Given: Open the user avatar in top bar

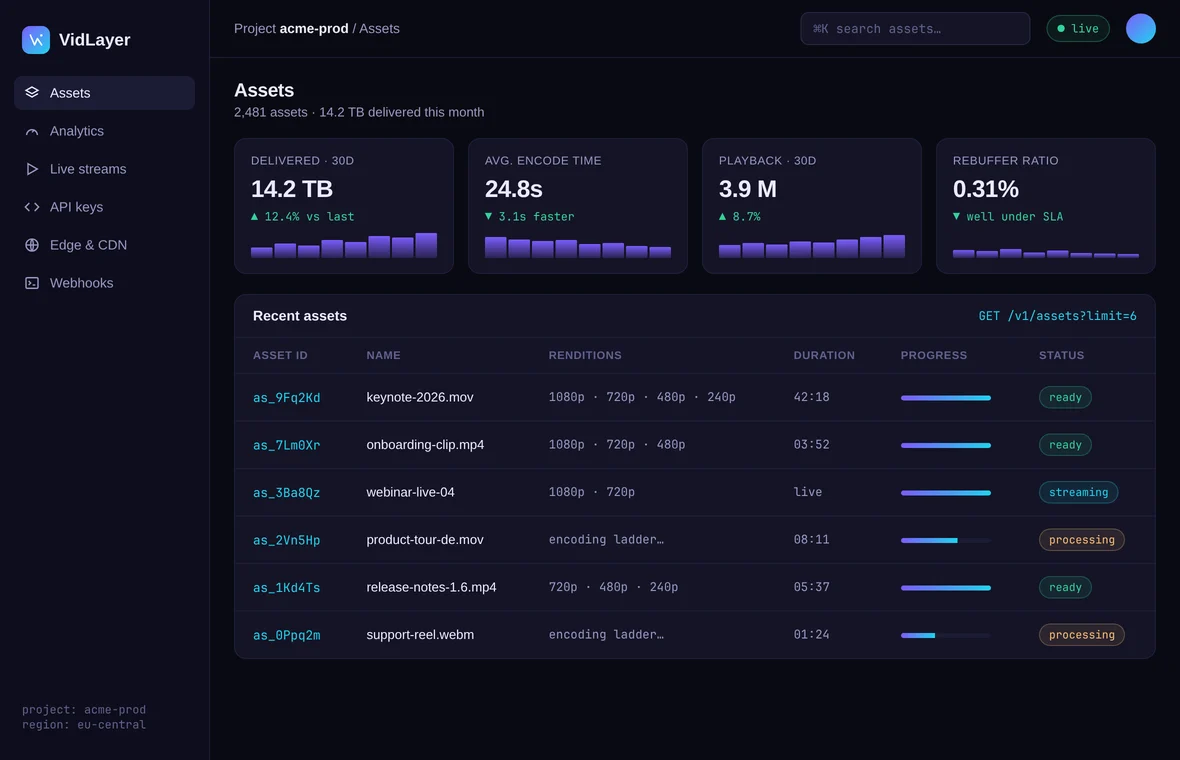Looking at the screenshot, I should 1140,29.
